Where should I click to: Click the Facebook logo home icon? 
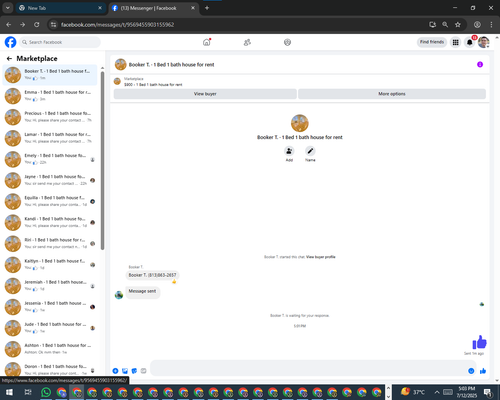point(10,42)
